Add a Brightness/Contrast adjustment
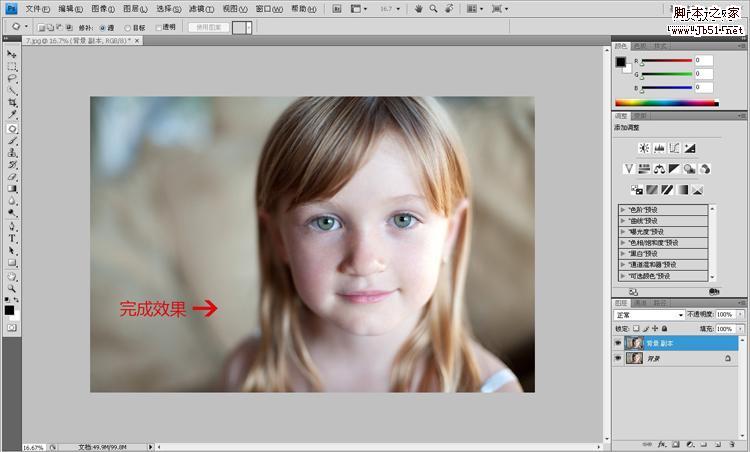The height and width of the screenshot is (452, 750). coord(644,148)
